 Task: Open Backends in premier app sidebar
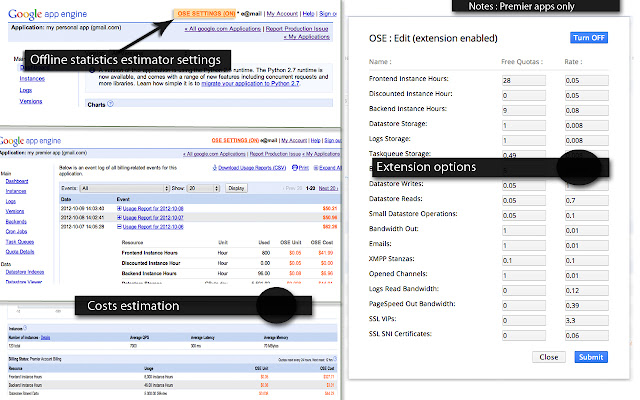(x=16, y=221)
